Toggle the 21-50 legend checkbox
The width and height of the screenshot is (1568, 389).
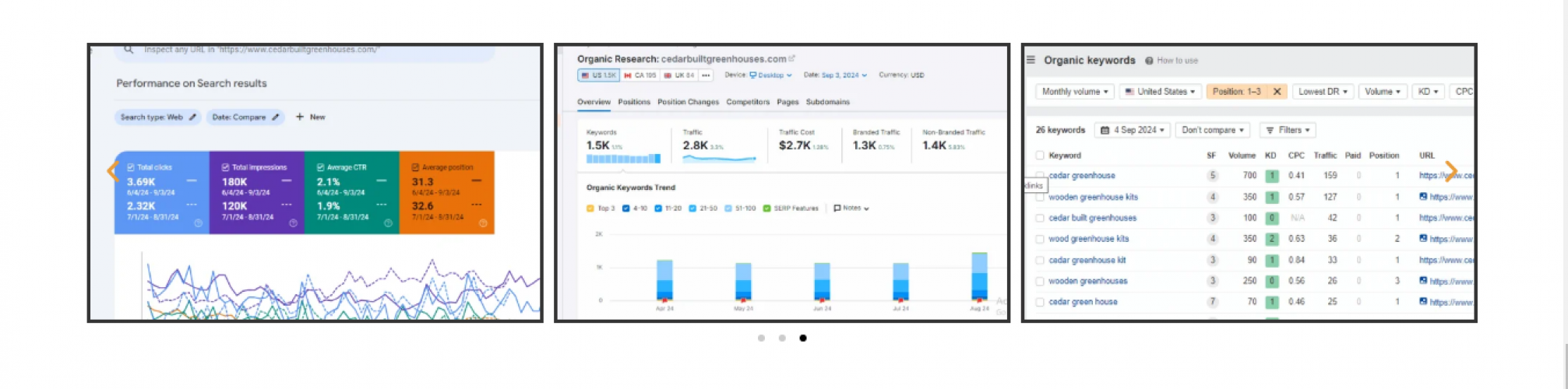(x=692, y=209)
